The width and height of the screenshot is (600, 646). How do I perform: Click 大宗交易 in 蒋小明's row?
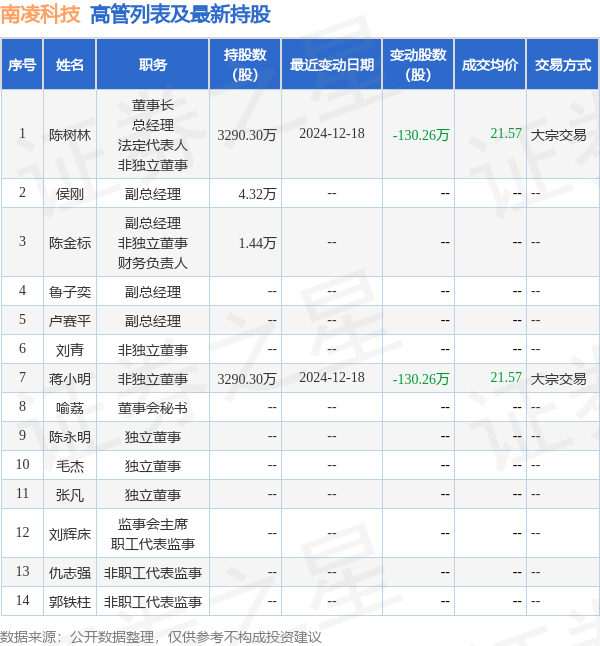558,379
